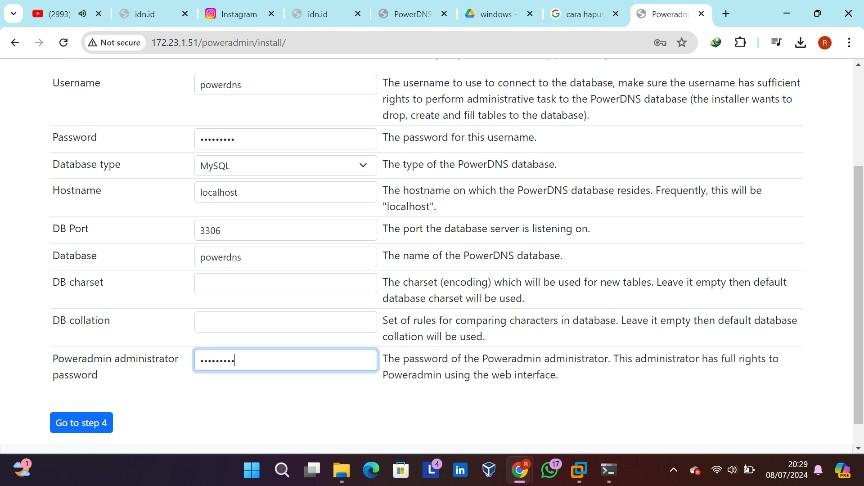Viewport: 864px width, 486px height.
Task: Click the green extension icon in toolbar
Action: click(716, 42)
